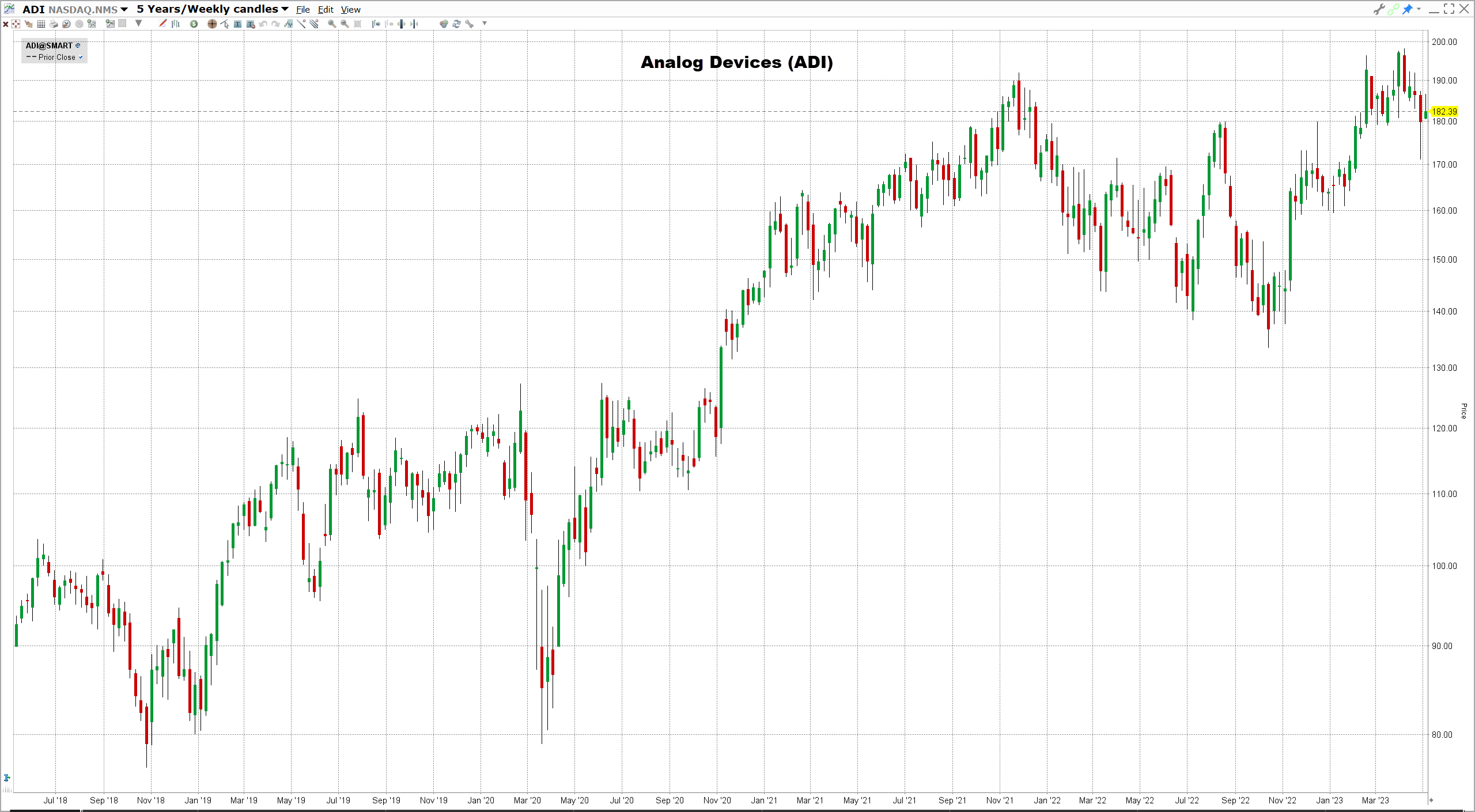The width and height of the screenshot is (1475, 812).
Task: Click the green volume histogram icon
Action: pos(289,24)
